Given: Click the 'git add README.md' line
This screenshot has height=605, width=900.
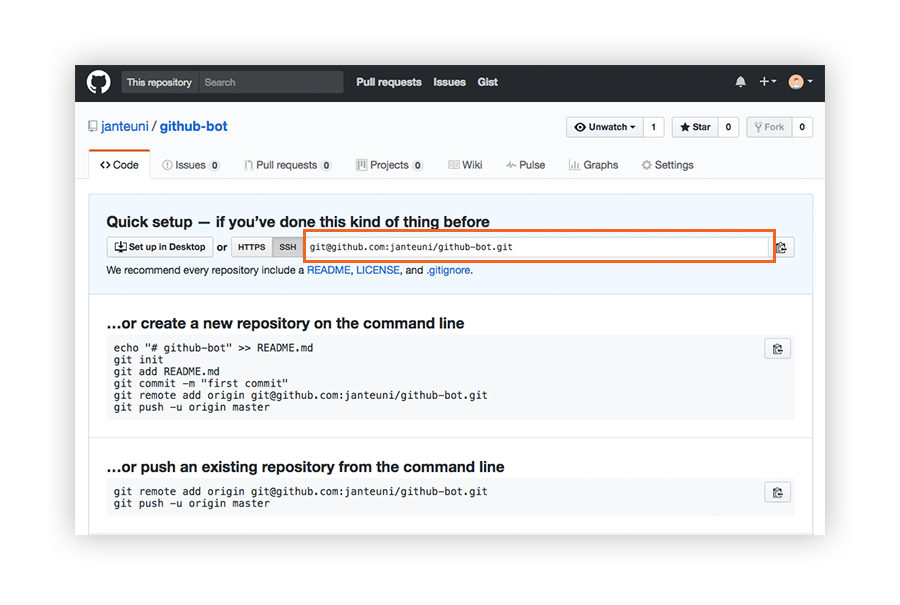Looking at the screenshot, I should coord(166,371).
